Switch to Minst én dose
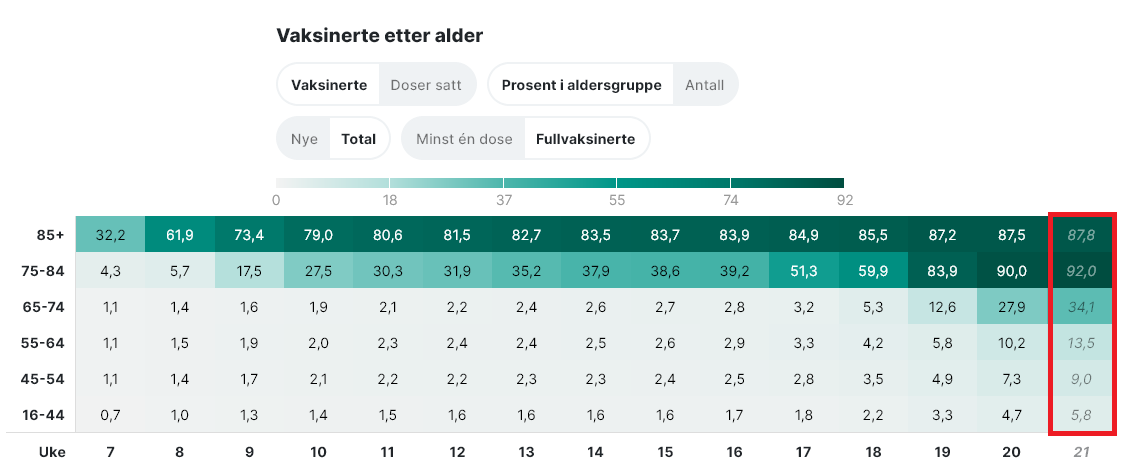Viewport: 1134px width, 472px height. 464,139
